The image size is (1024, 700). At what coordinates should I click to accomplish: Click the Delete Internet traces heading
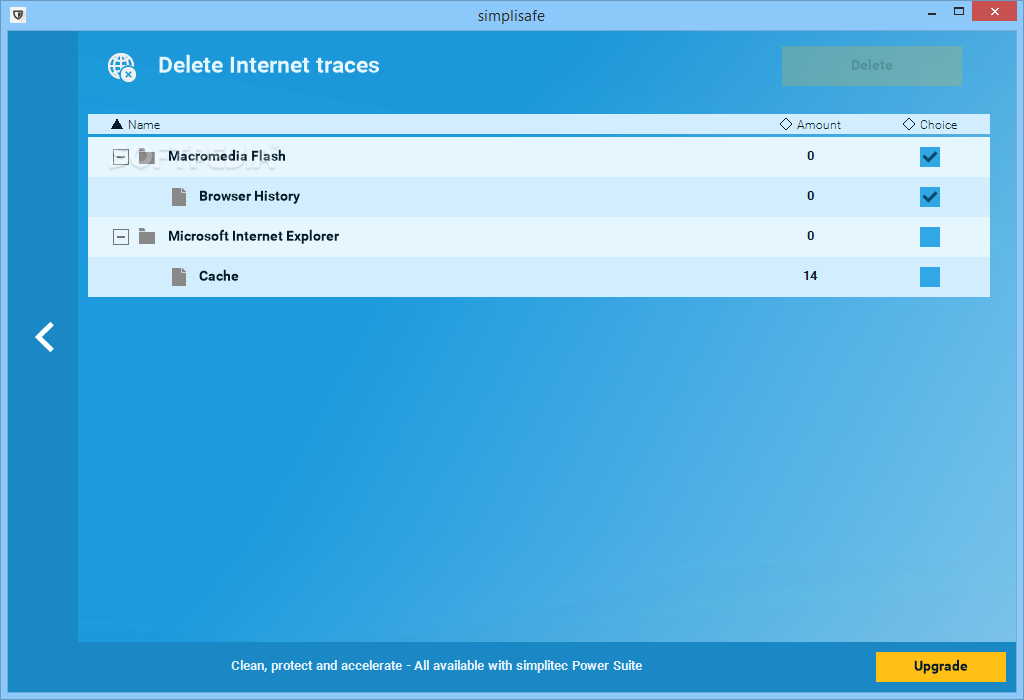(268, 65)
